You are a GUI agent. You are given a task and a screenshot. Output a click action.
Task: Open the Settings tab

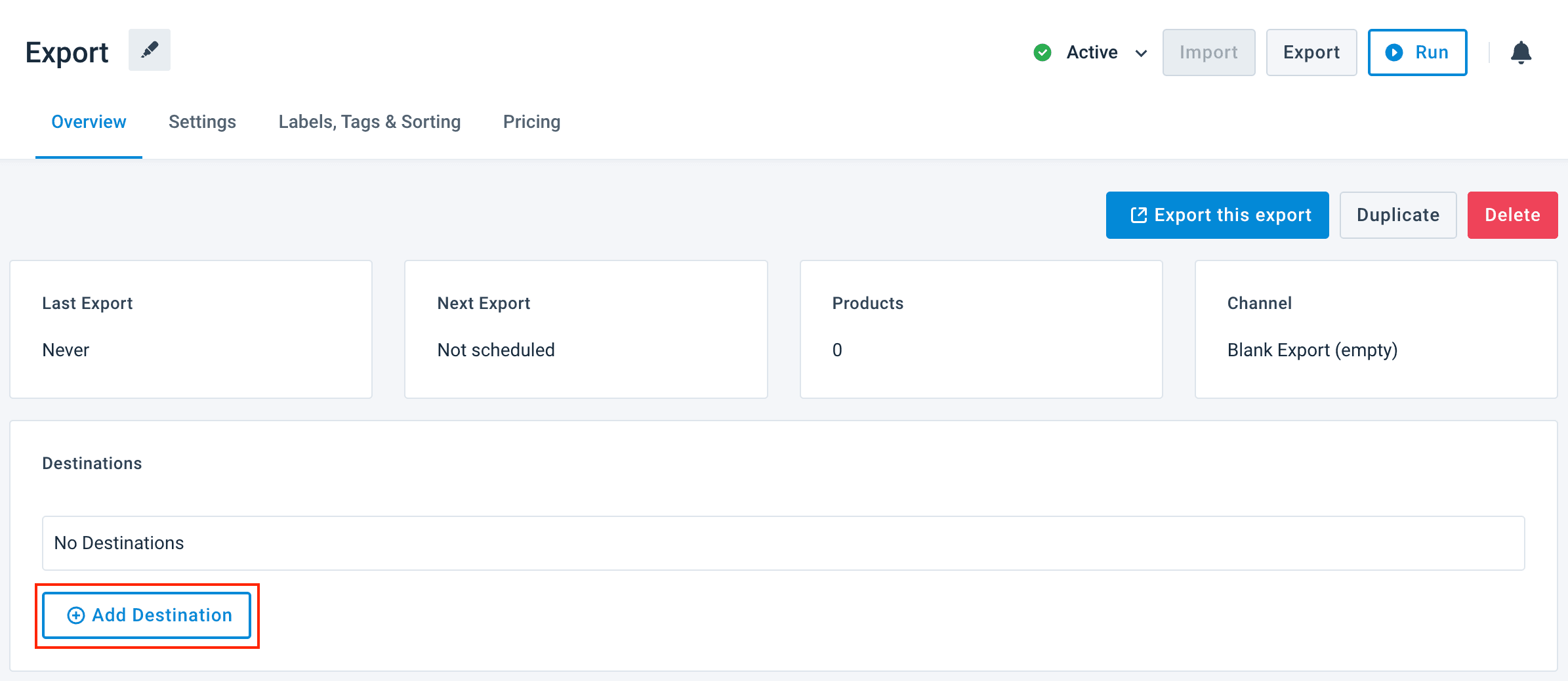(202, 122)
